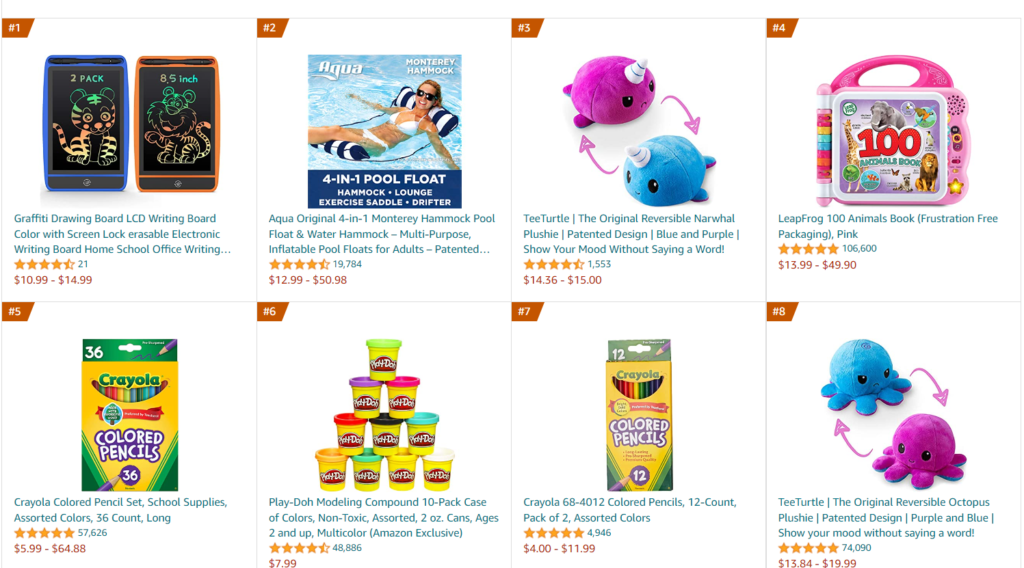Click the #1 bestseller rank badge

click(x=16, y=28)
